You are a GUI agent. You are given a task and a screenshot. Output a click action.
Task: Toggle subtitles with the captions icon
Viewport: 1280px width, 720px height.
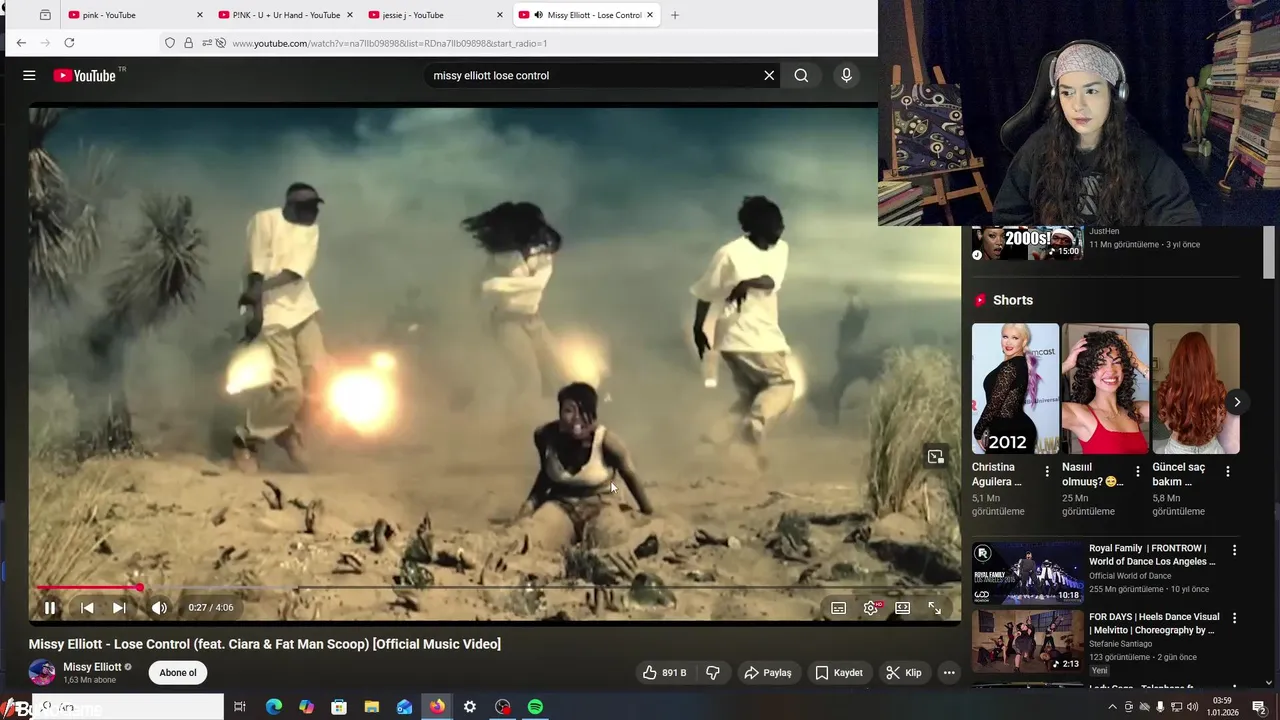click(x=839, y=608)
